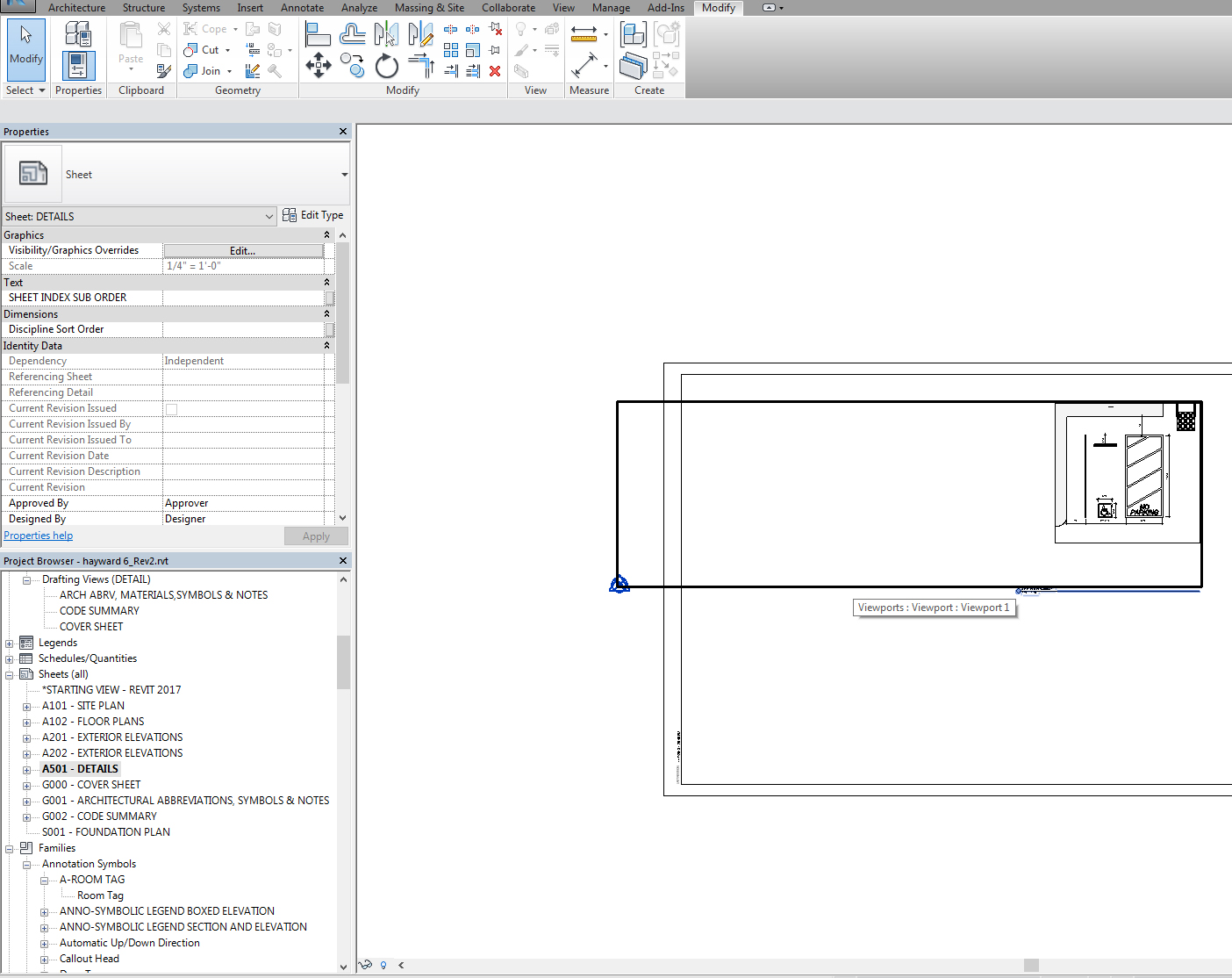
Task: Open the Type Properties icon
Action: pos(78,35)
